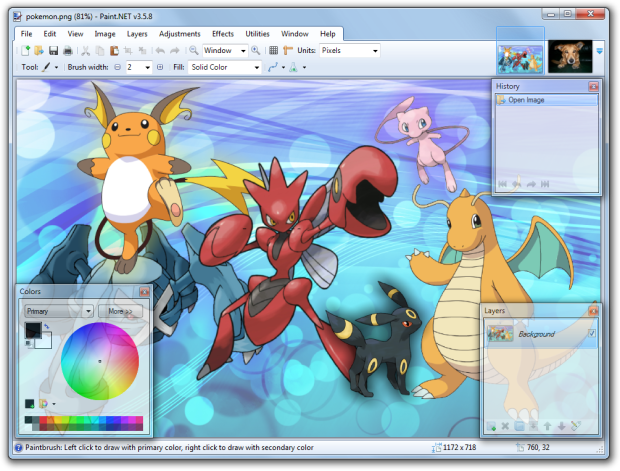Viewport: 620px width, 471px height.
Task: Click the Open file folder icon
Action: click(x=39, y=50)
